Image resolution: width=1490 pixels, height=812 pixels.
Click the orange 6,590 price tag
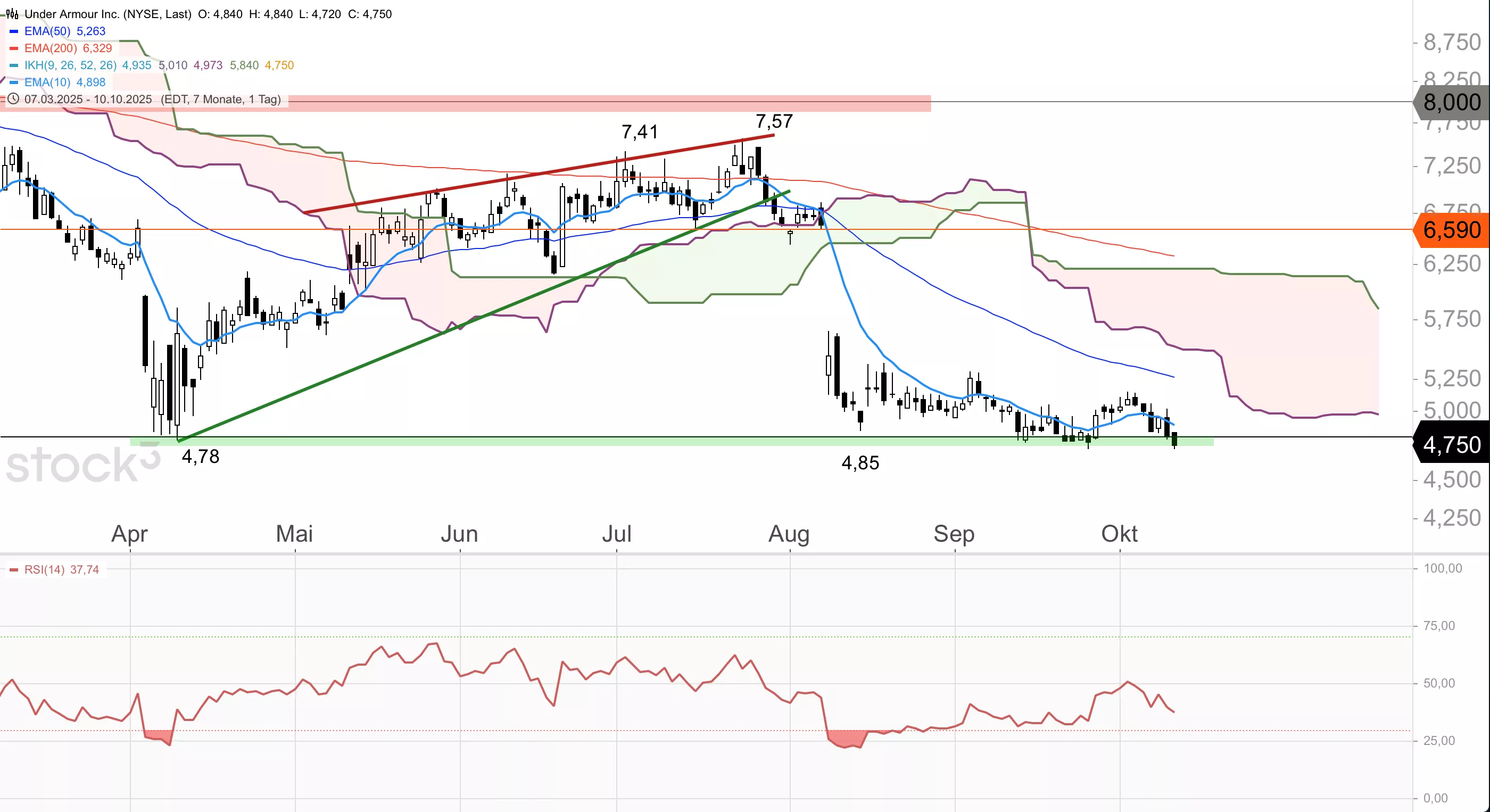click(x=1451, y=230)
